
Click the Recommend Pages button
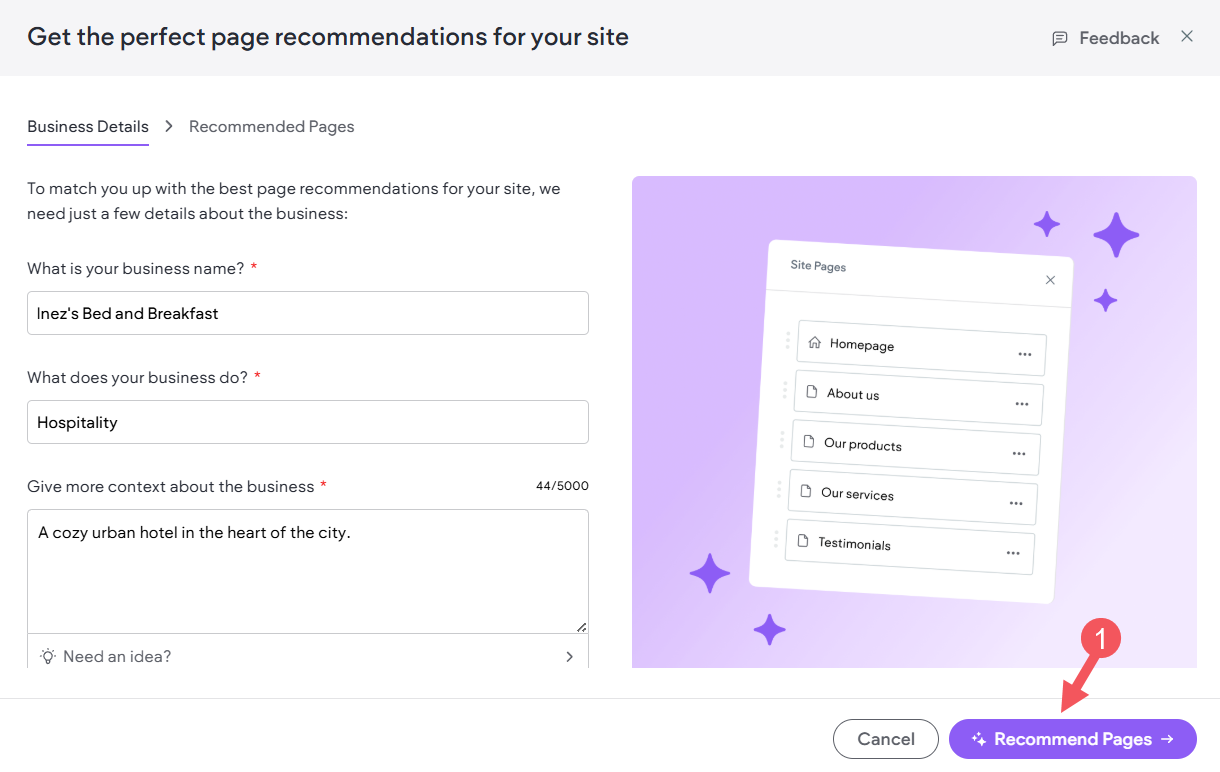coord(1072,740)
